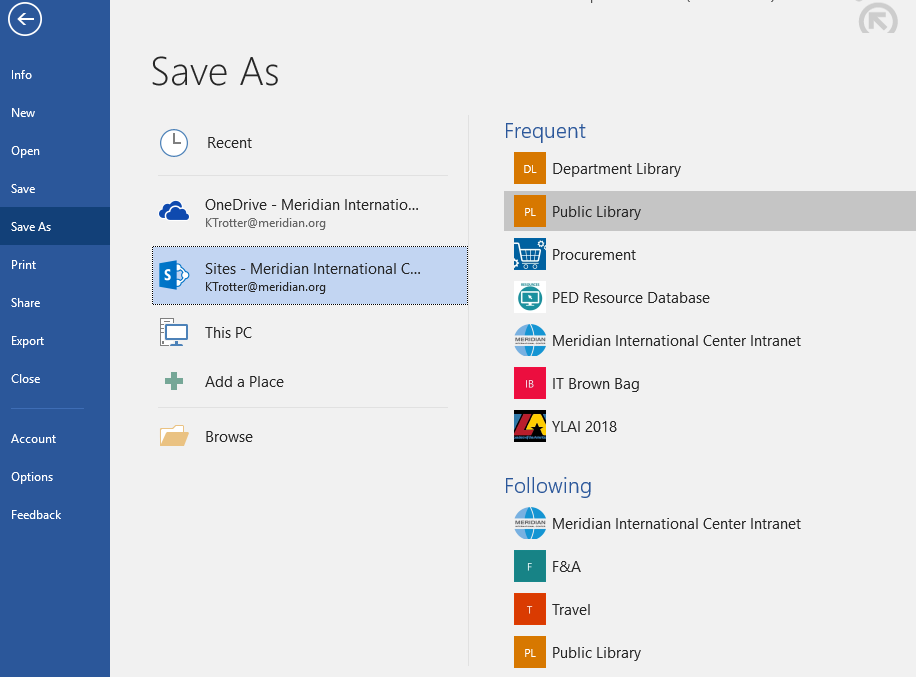Click the This PC computer icon

pyautogui.click(x=174, y=332)
